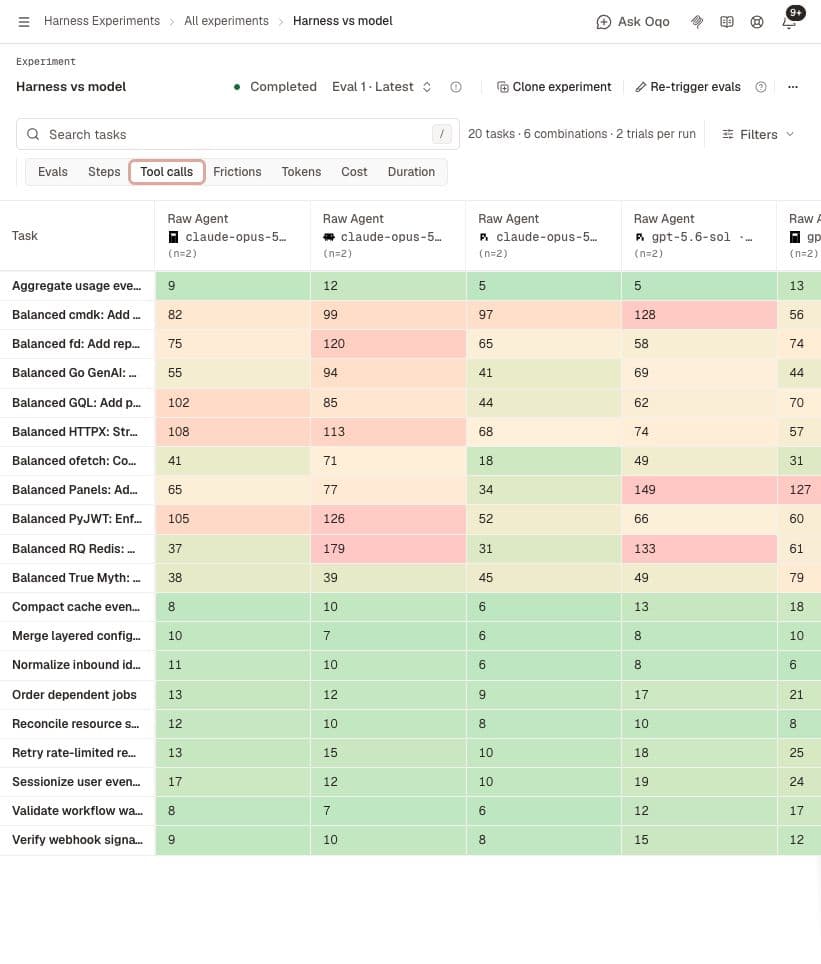Focus the Search tasks field
The image size is (821, 964).
[x=237, y=134]
